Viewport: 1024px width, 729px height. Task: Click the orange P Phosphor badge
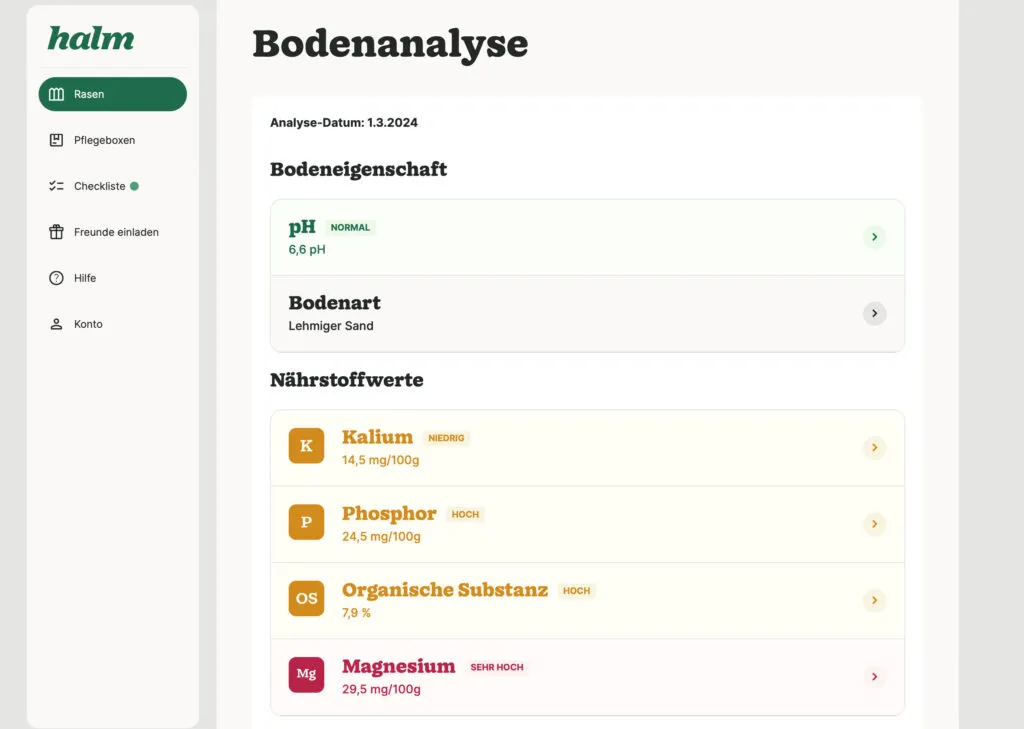pyautogui.click(x=306, y=522)
